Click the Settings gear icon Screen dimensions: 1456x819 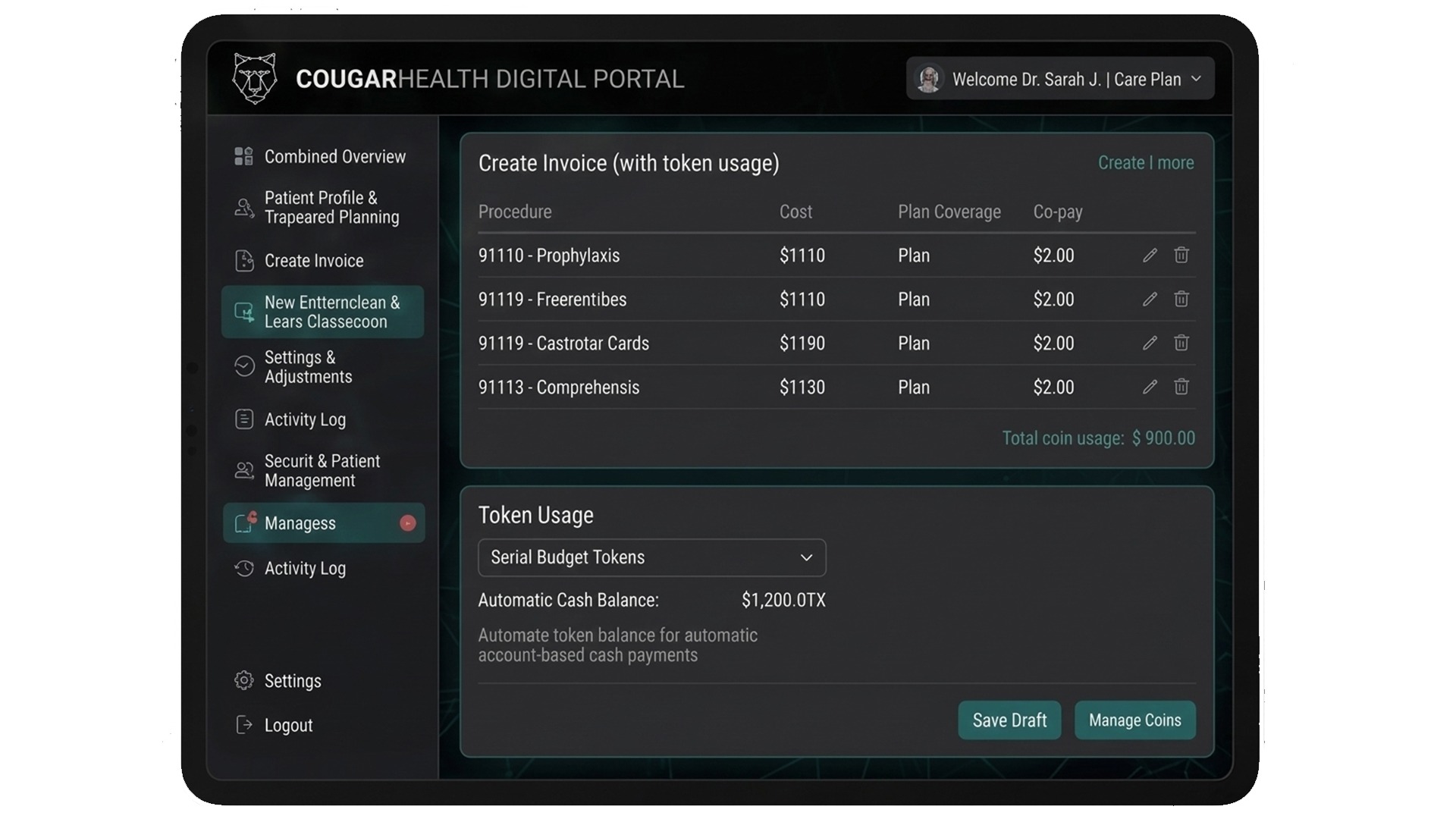[243, 680]
